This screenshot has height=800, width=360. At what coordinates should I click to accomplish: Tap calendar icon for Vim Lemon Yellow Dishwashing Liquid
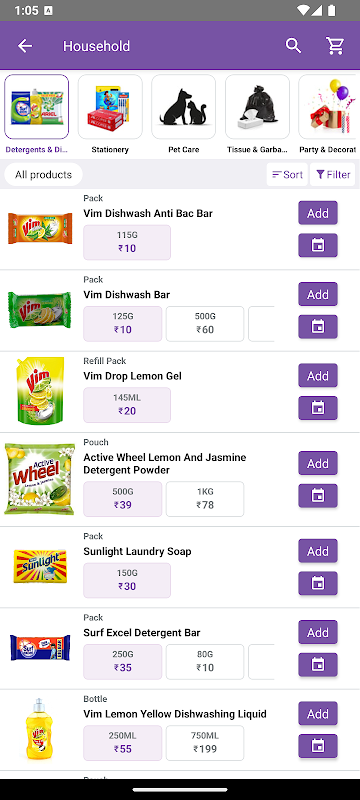[x=318, y=746]
